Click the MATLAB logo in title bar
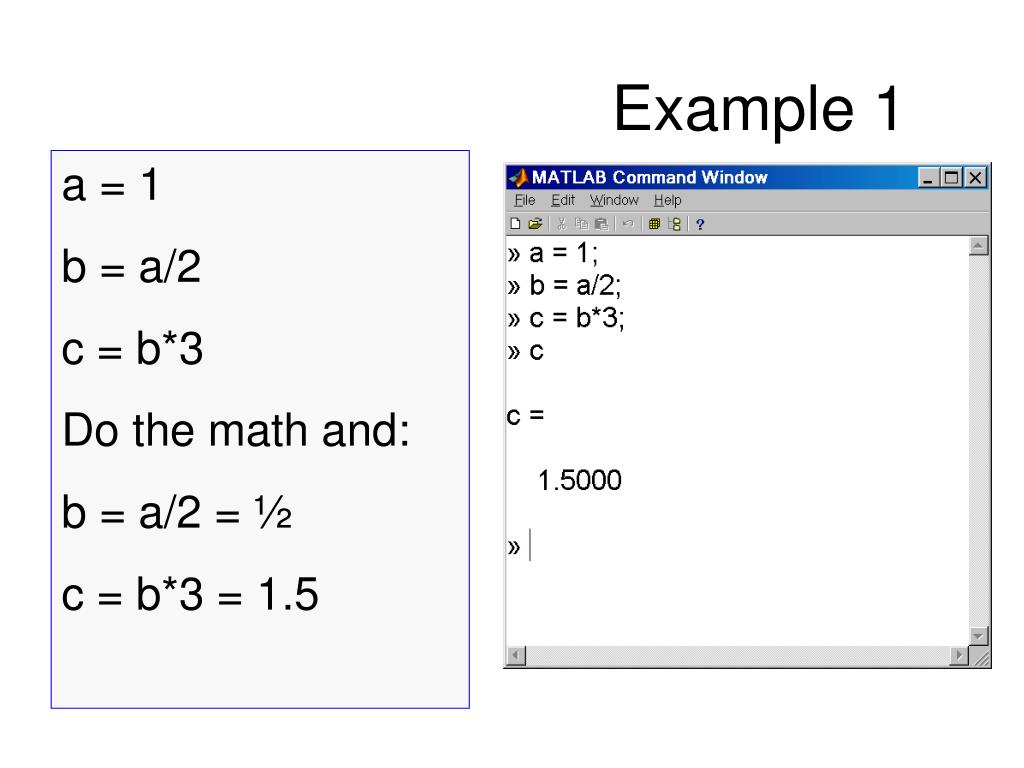 pos(519,177)
